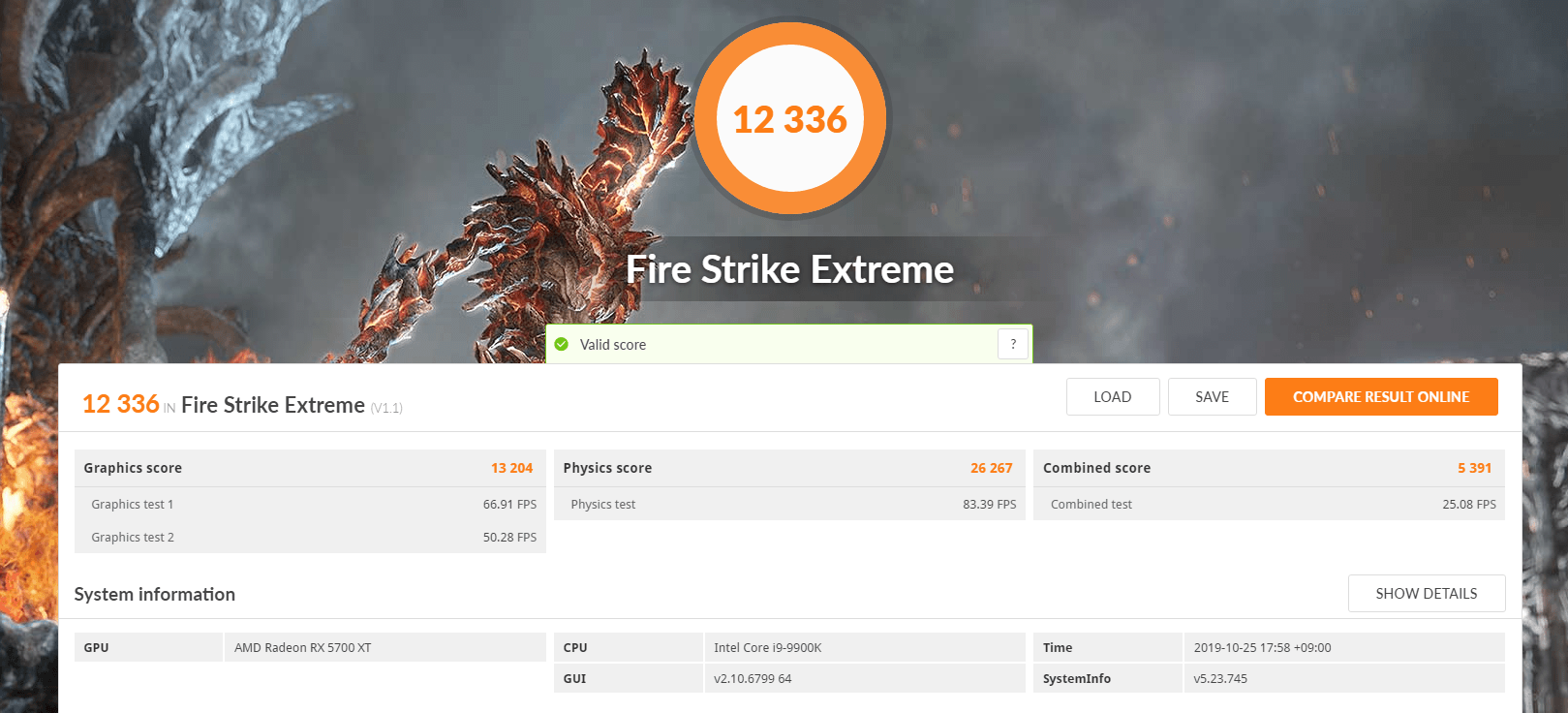Open COMPARE RESULT ONLINE
The width and height of the screenshot is (1568, 713).
tap(1381, 397)
